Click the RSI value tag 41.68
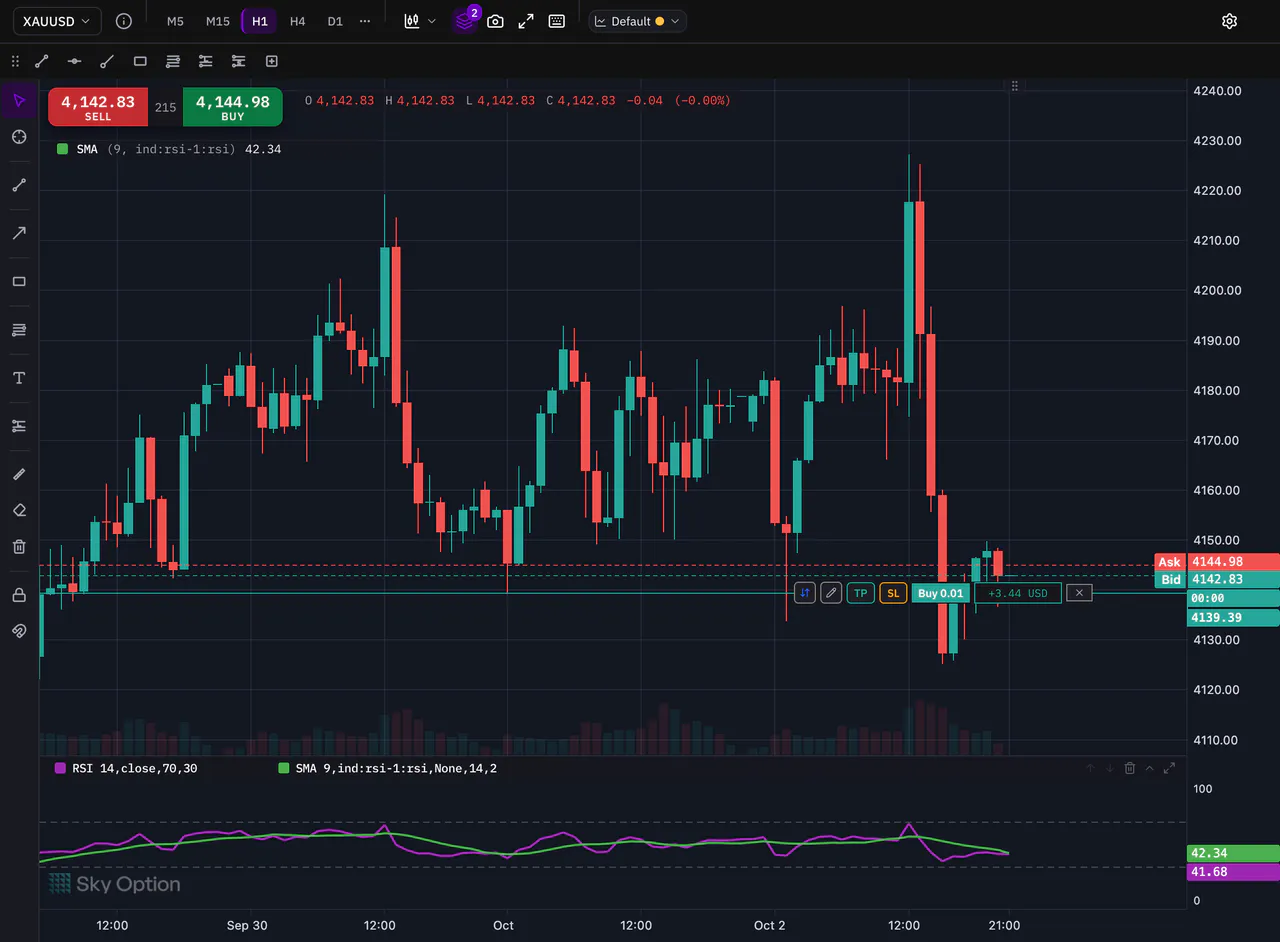This screenshot has height=942, width=1280. tap(1233, 872)
